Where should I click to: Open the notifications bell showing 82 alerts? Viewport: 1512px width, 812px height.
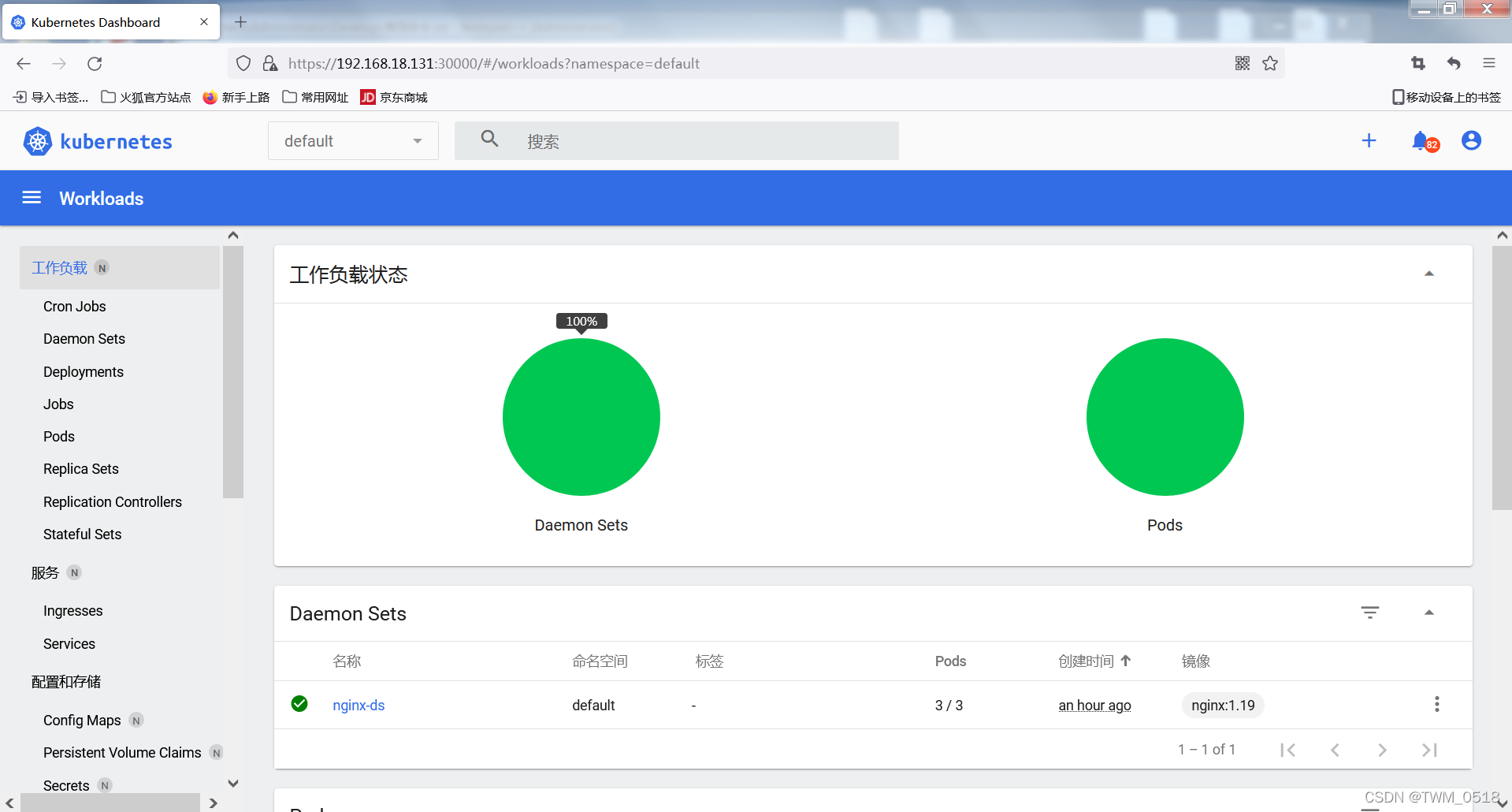pos(1423,140)
